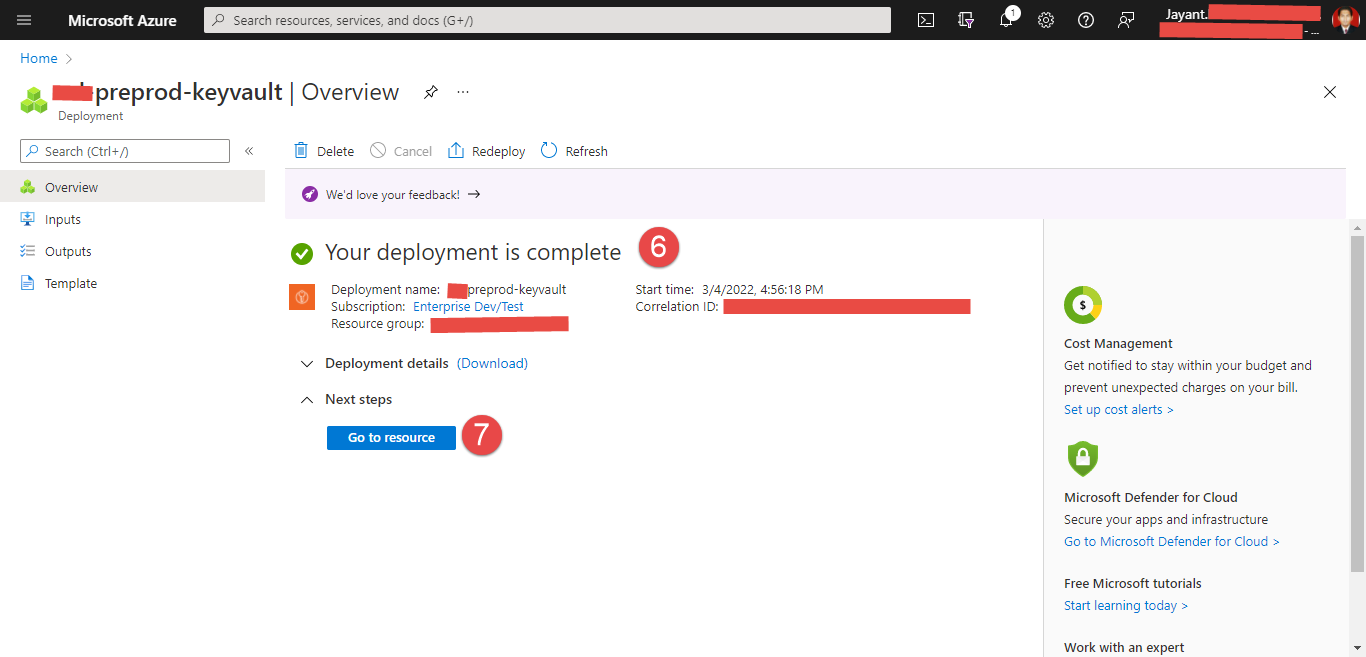This screenshot has width=1366, height=657.
Task: Open the help question mark icon
Action: tap(1086, 20)
